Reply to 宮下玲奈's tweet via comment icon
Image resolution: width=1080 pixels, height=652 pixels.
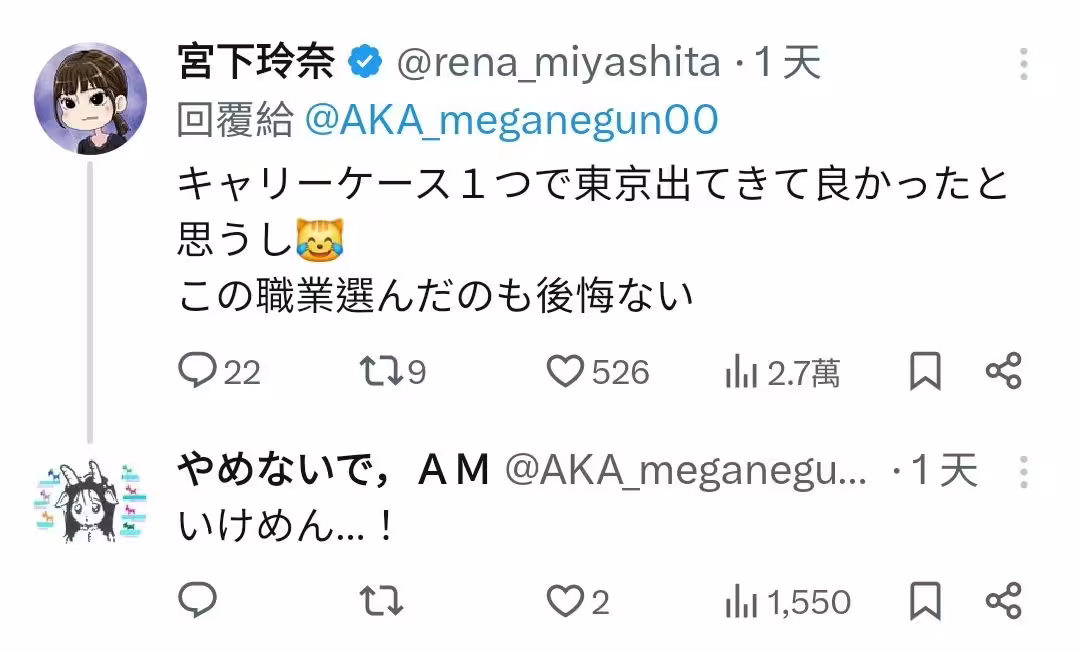click(198, 372)
